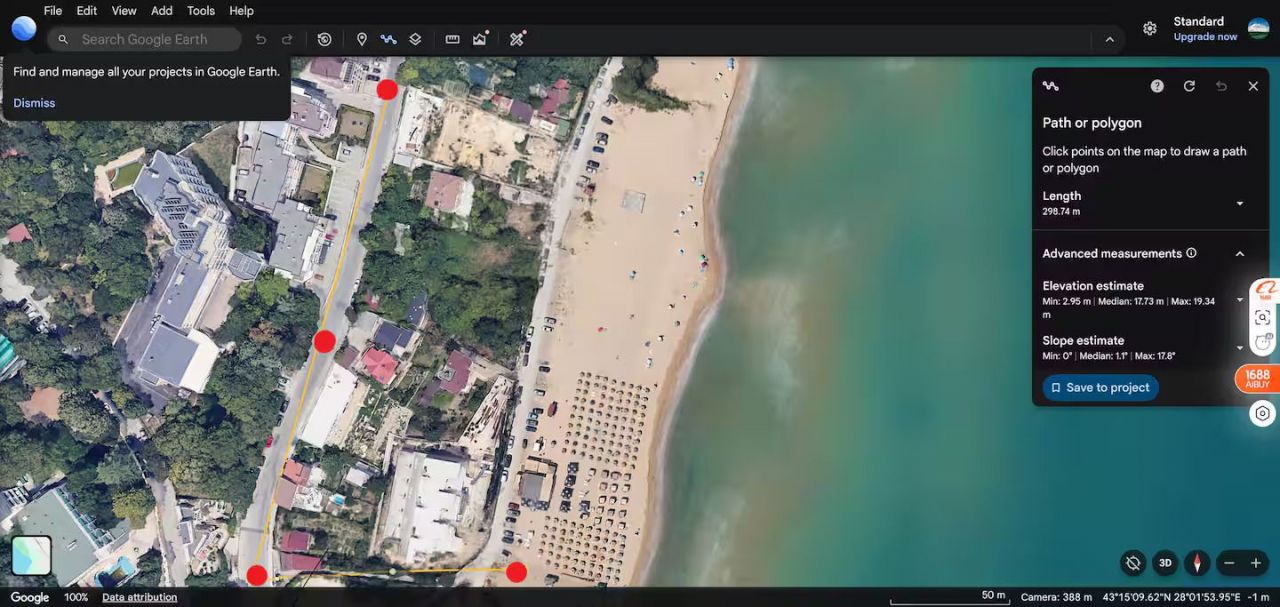Viewport: 1280px width, 607px height.
Task: Open the Elevation estimate units dropdown
Action: click(x=1240, y=299)
